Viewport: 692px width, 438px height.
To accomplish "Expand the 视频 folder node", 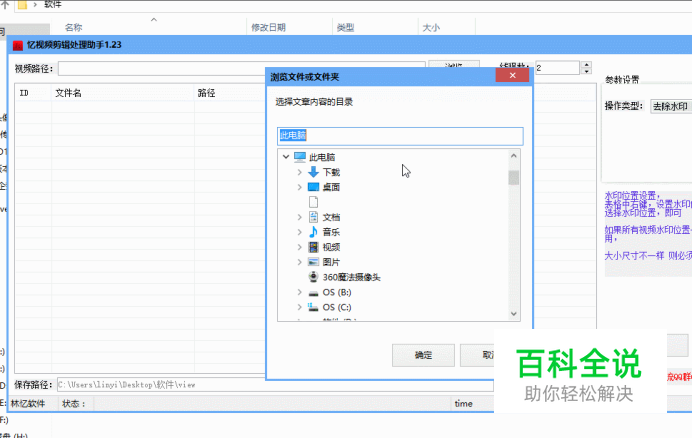I will point(300,247).
